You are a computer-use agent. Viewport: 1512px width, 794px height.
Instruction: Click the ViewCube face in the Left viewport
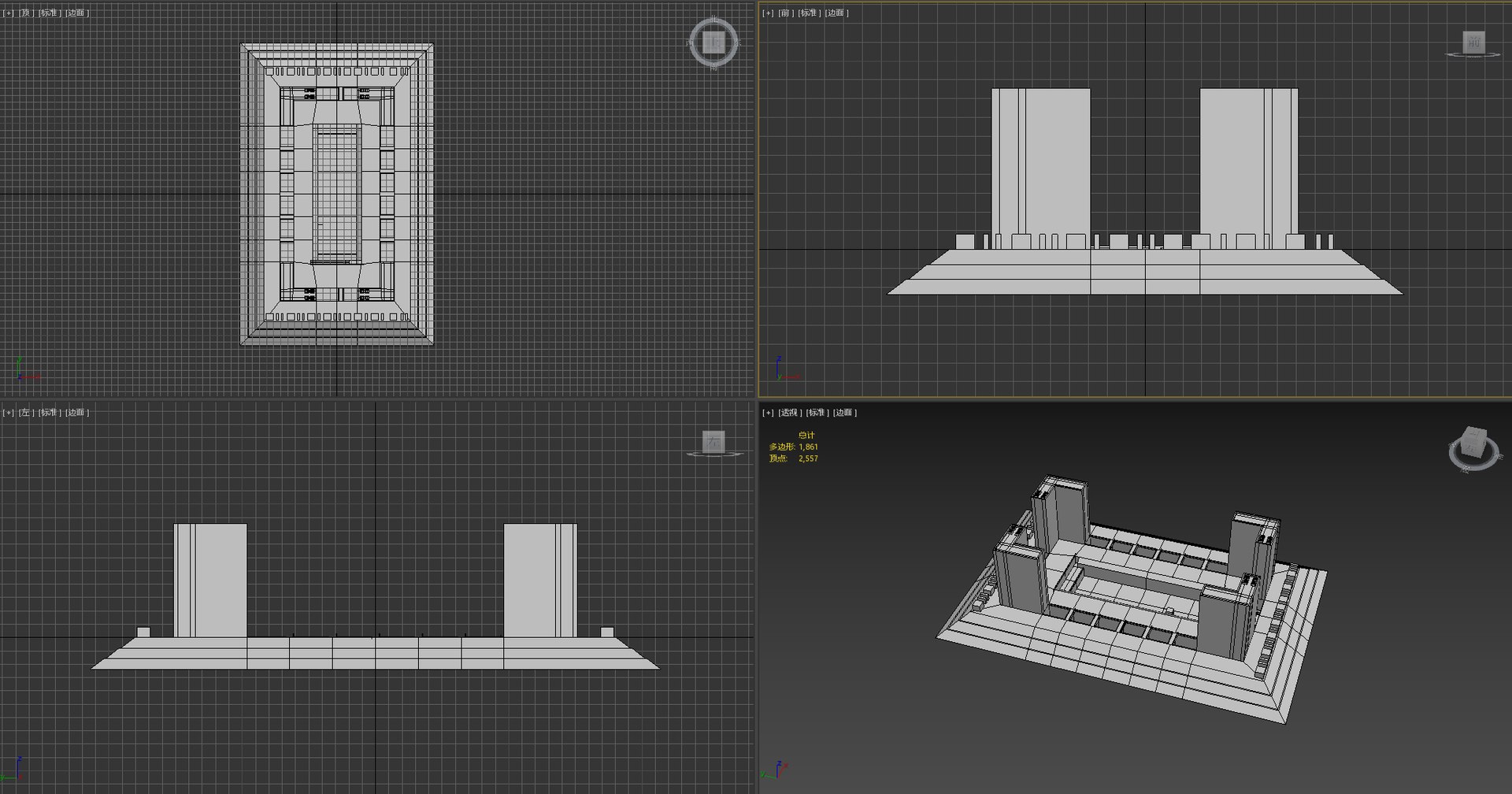point(713,441)
